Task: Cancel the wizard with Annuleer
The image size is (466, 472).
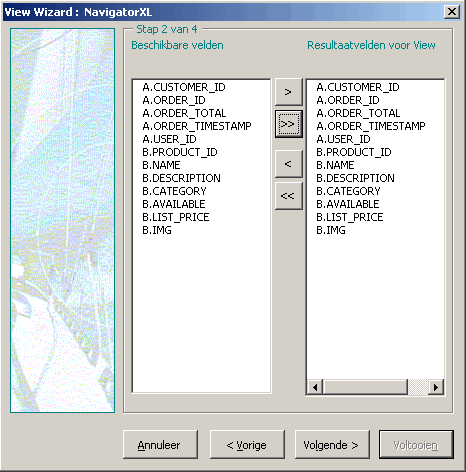Action: pyautogui.click(x=160, y=445)
